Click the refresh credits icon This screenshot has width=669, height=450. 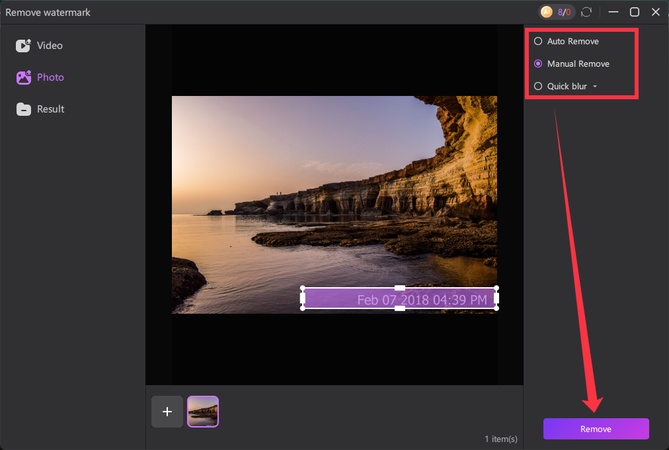click(586, 12)
